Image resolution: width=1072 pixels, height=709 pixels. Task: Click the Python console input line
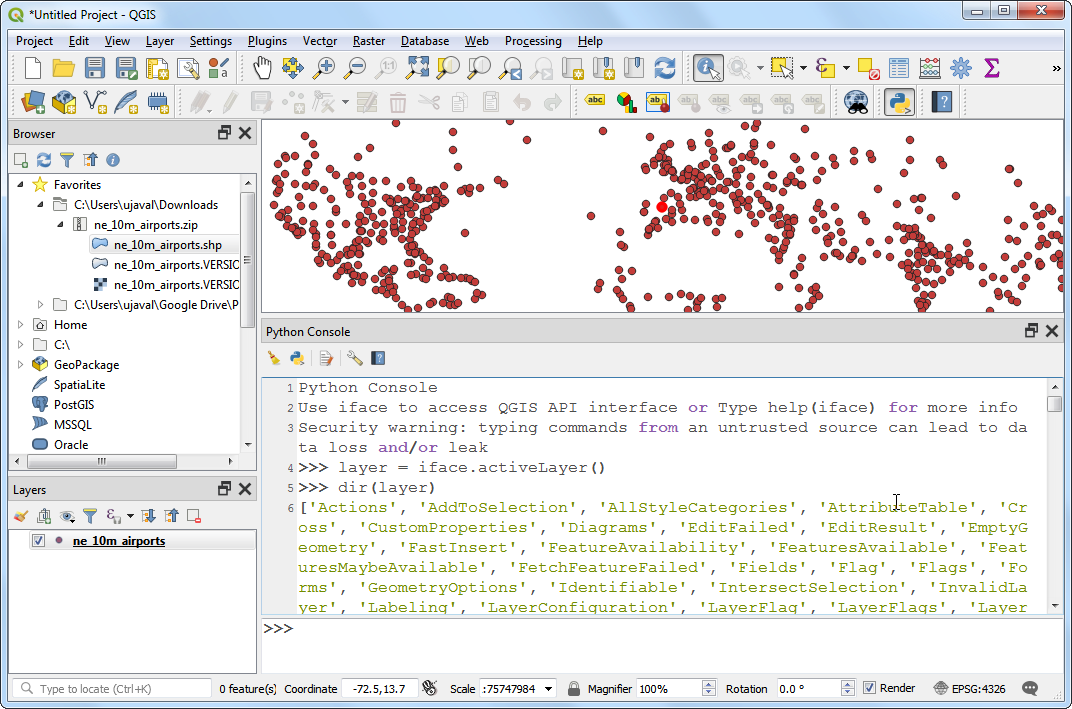coord(660,629)
